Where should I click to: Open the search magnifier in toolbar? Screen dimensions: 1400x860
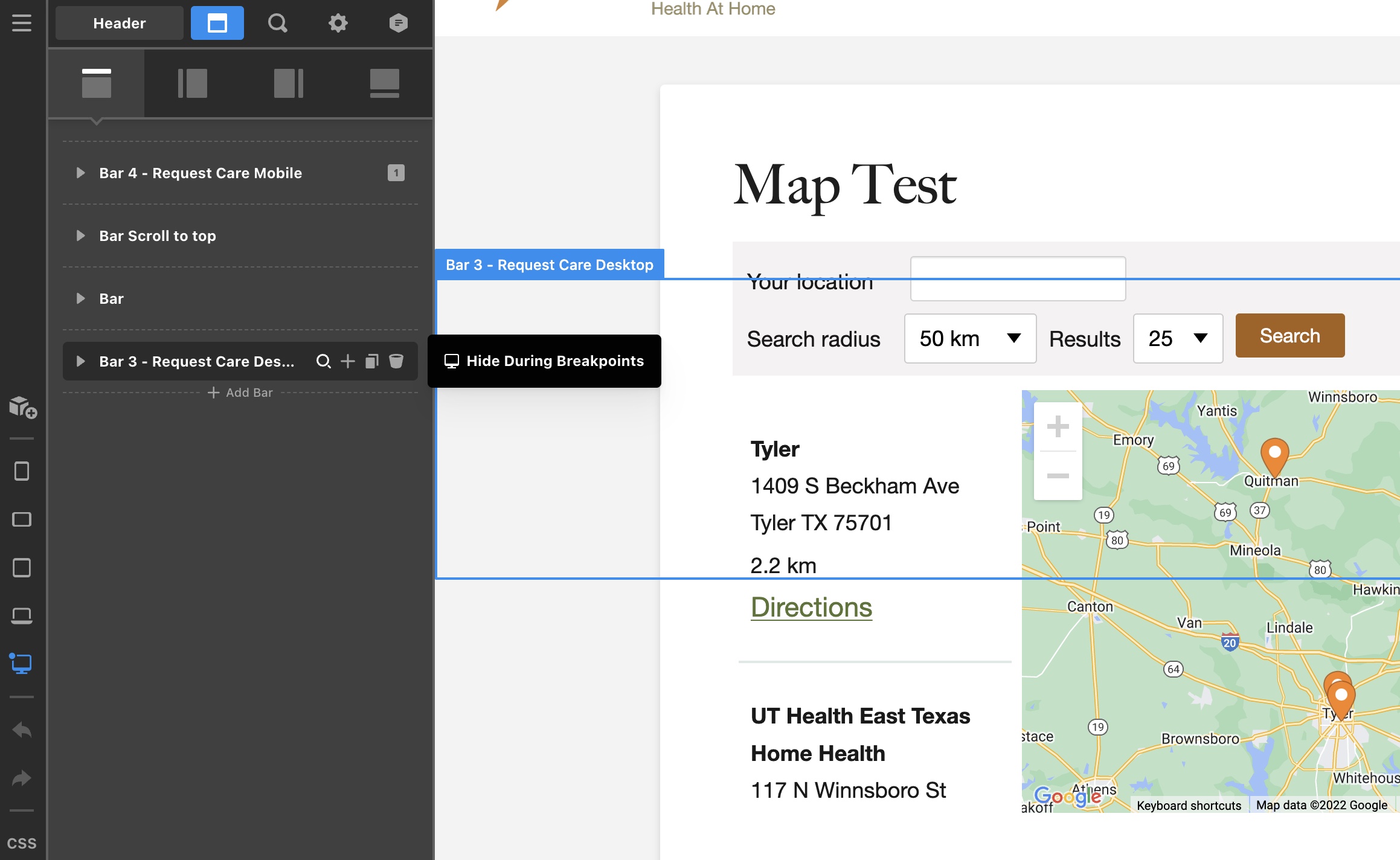click(277, 23)
